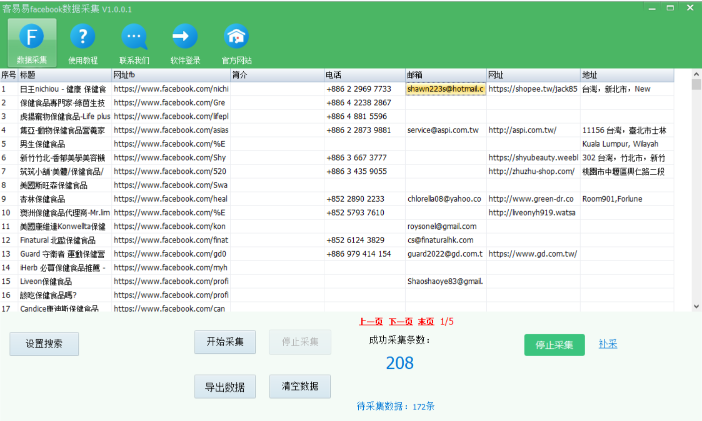Select email cell roysonel@gmail.com

pos(446,227)
